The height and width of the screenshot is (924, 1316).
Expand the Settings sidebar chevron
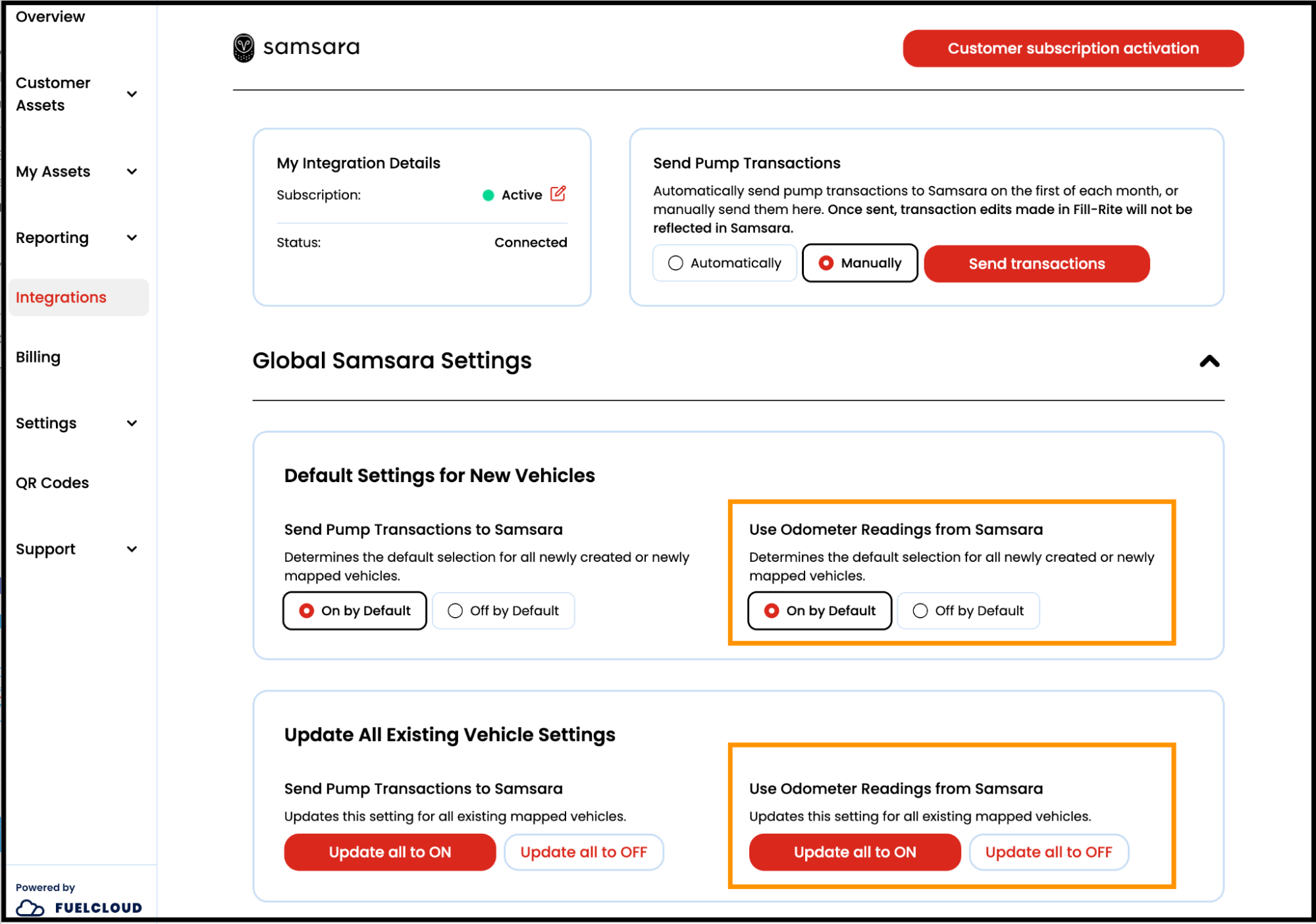point(132,423)
